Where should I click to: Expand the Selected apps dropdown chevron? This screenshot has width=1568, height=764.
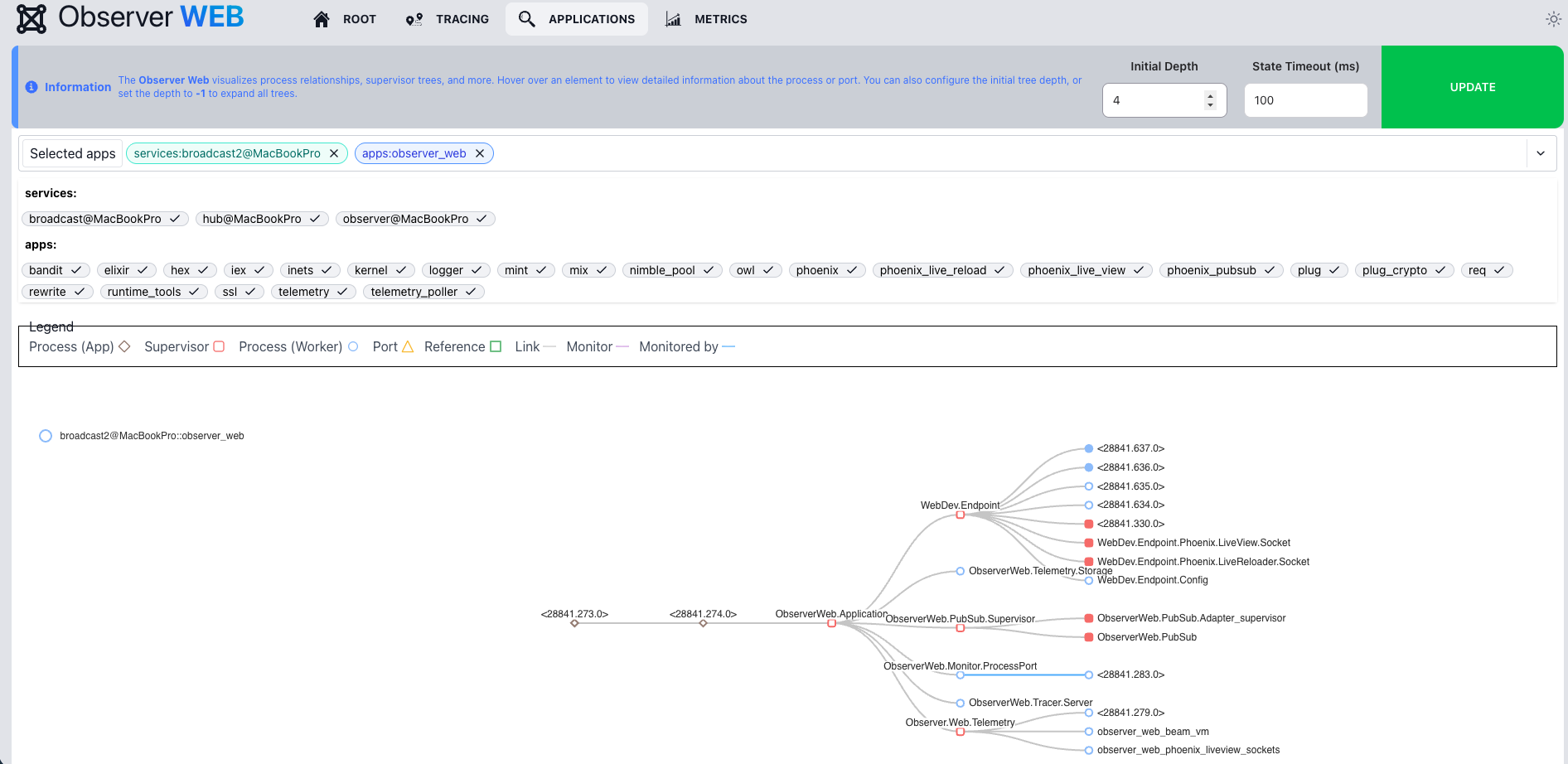point(1541,153)
